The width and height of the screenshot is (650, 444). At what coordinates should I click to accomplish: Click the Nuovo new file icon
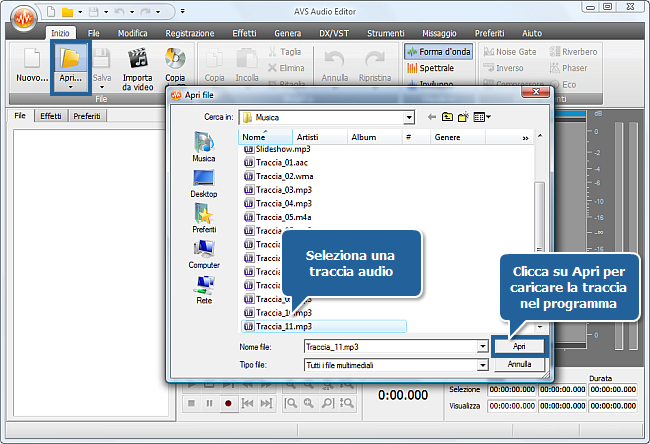tap(31, 60)
